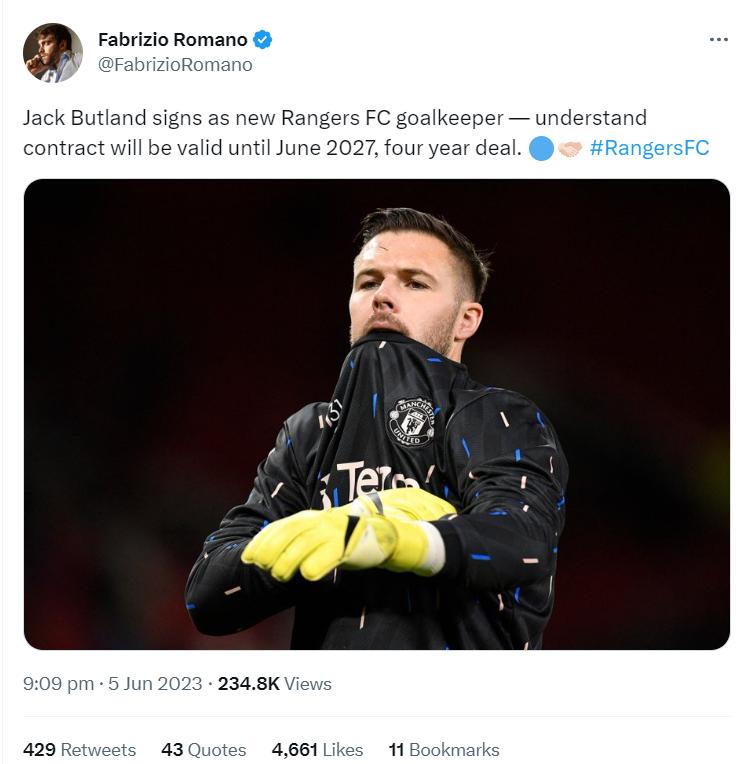
Task: Click the sponsor lettering on the black jersey
Action: click(371, 481)
